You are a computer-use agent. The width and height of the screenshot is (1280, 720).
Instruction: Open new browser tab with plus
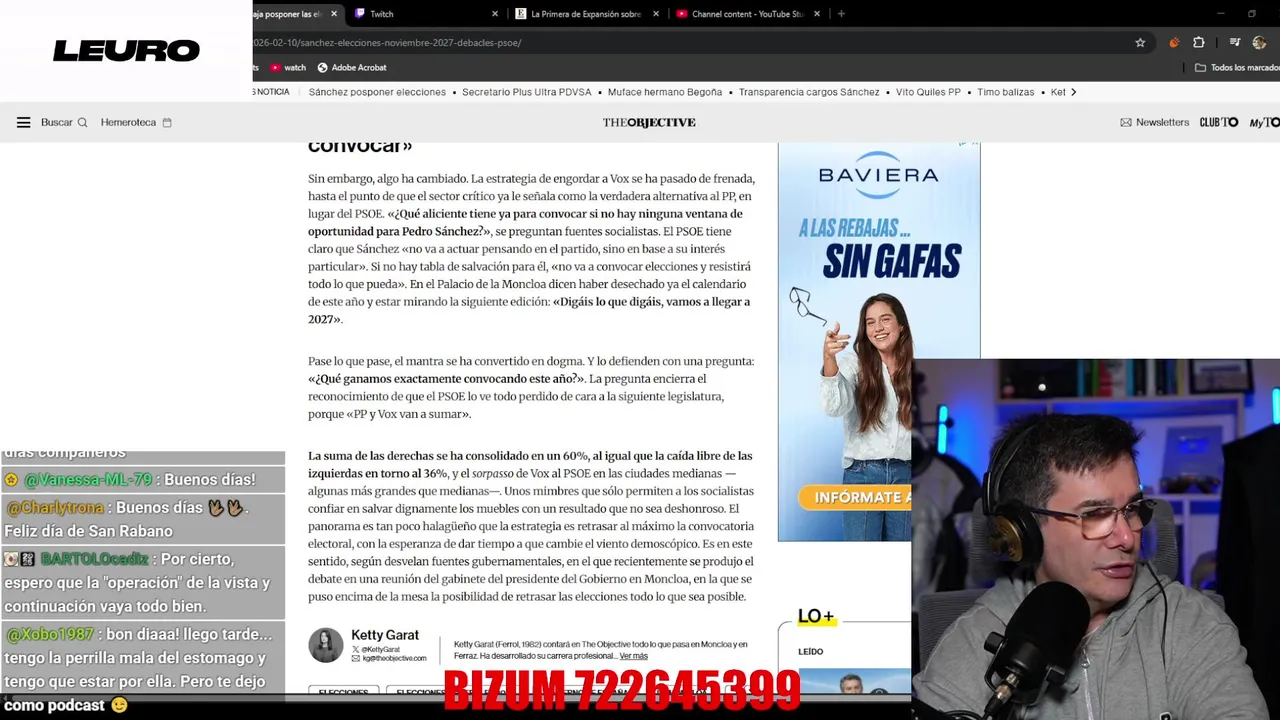point(841,14)
